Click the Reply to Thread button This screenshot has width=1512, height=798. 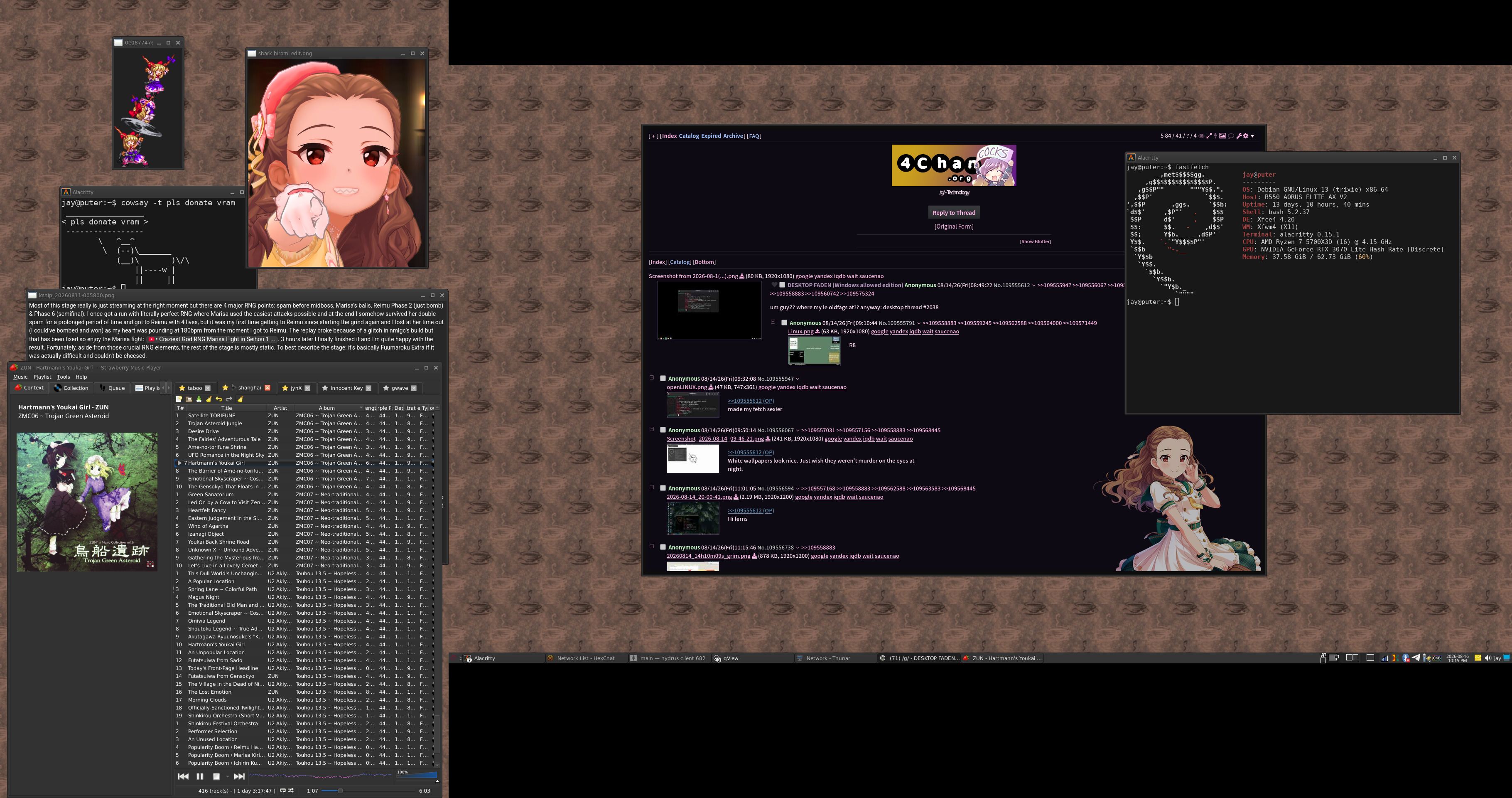[954, 212]
